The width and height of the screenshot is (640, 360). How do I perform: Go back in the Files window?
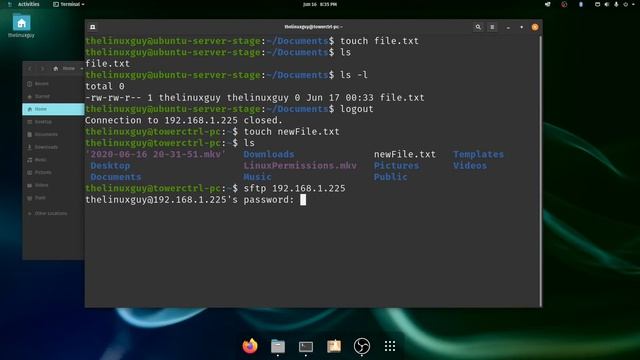point(30,69)
